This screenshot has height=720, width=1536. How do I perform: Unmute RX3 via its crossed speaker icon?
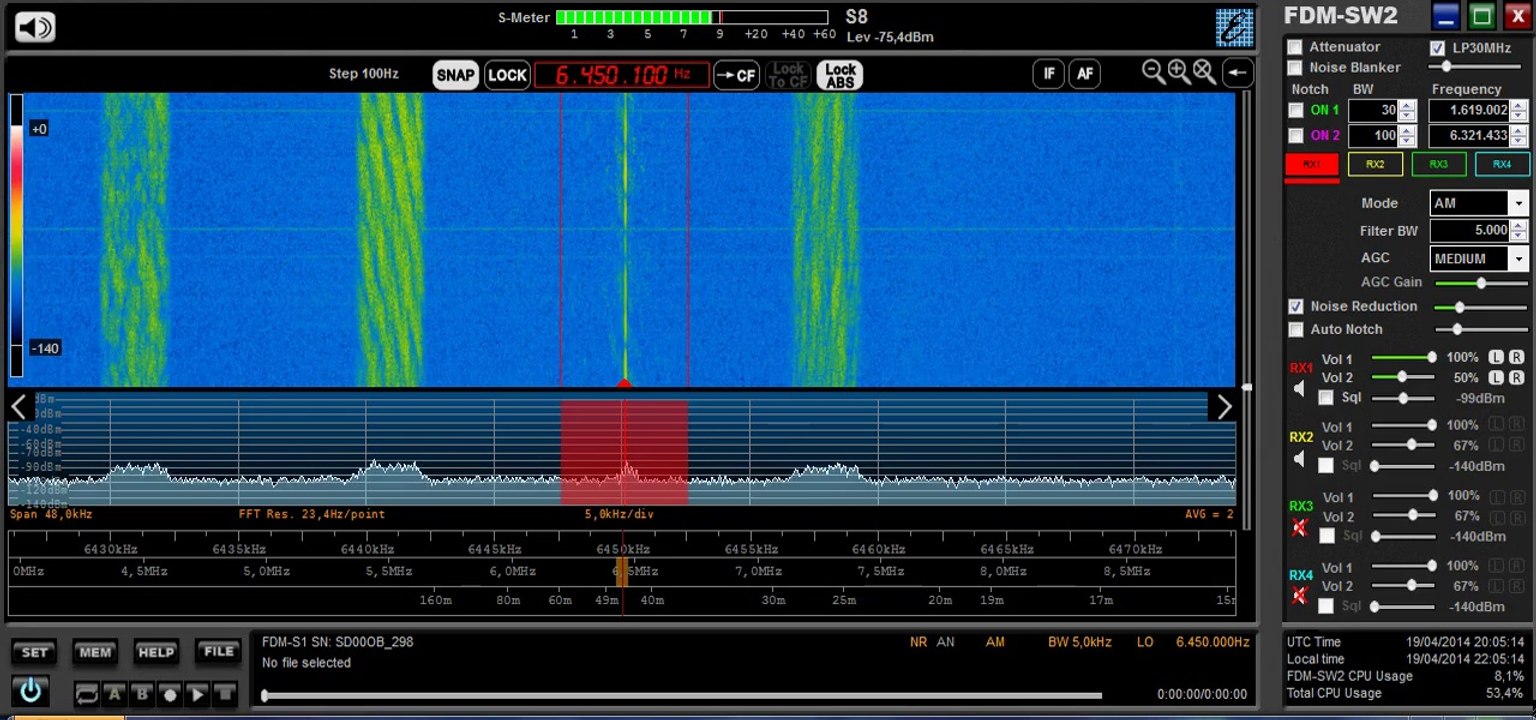1299,527
